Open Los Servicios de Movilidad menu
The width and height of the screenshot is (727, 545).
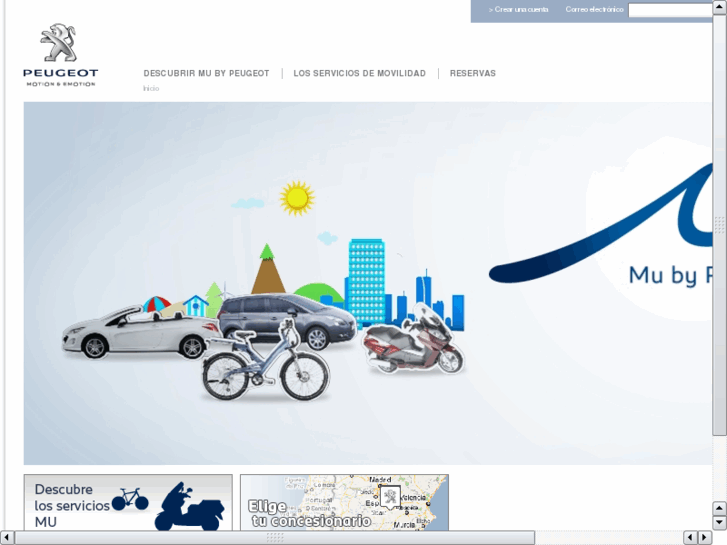(x=359, y=73)
